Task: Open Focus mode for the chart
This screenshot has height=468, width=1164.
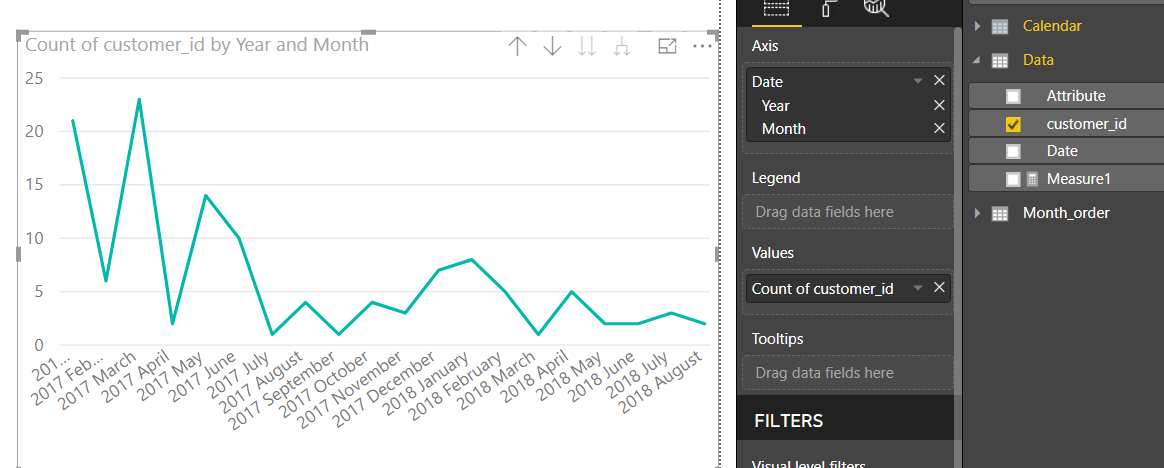Action: 667,46
